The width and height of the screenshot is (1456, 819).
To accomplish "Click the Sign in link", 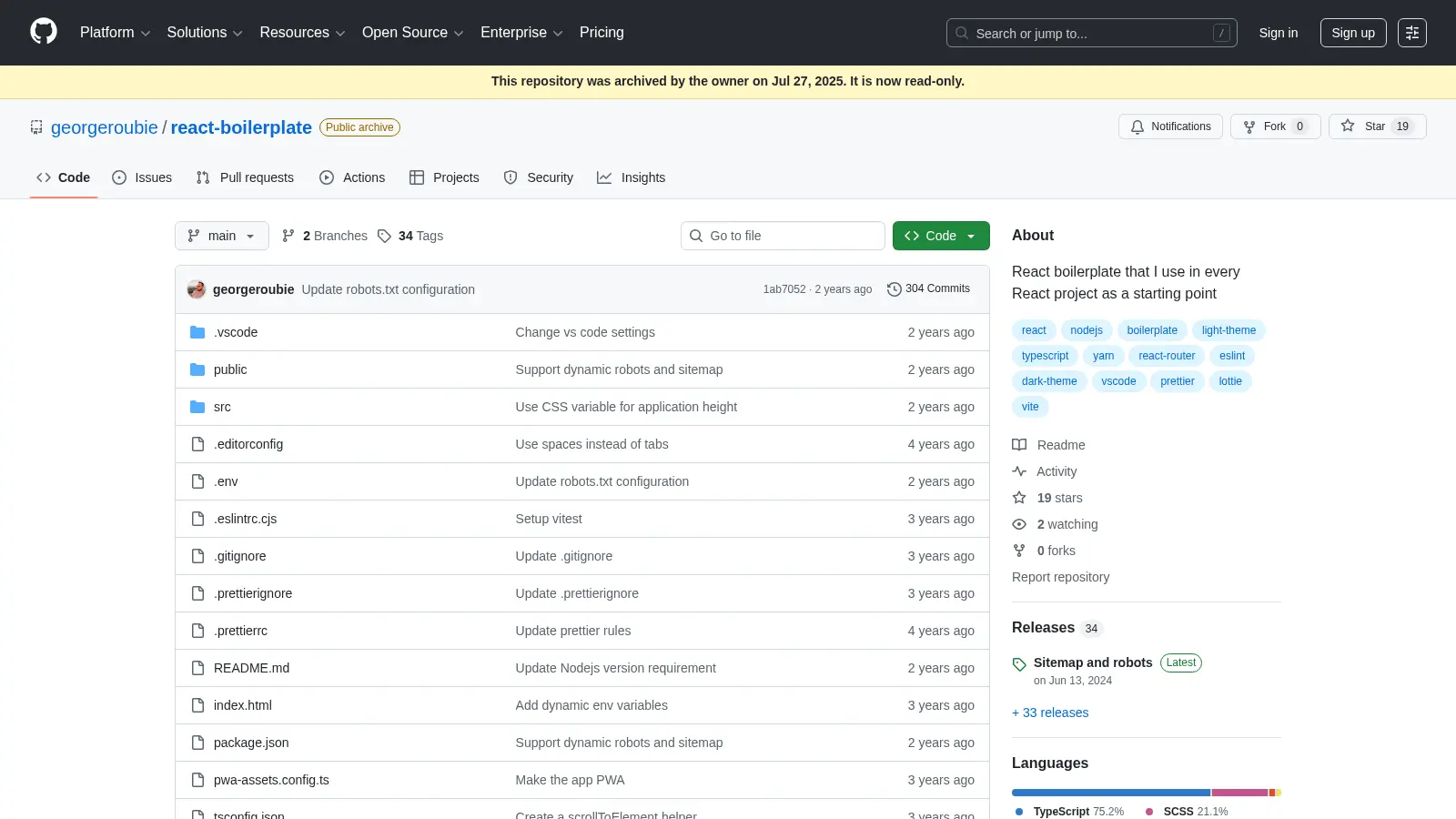I will (1279, 33).
